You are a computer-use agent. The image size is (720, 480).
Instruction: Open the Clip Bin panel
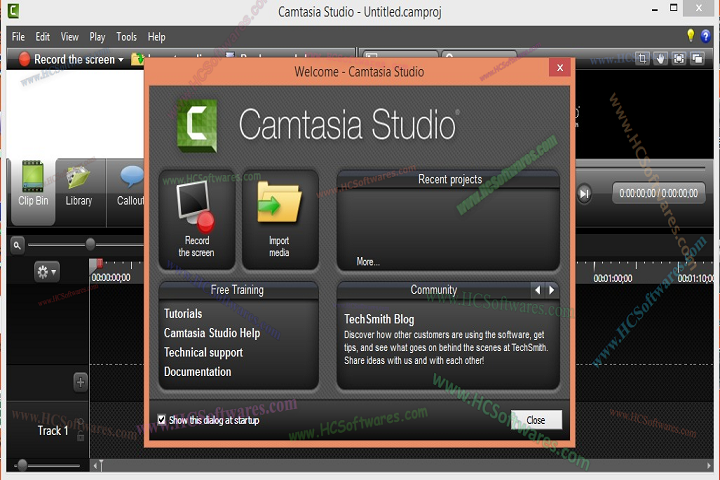32,185
